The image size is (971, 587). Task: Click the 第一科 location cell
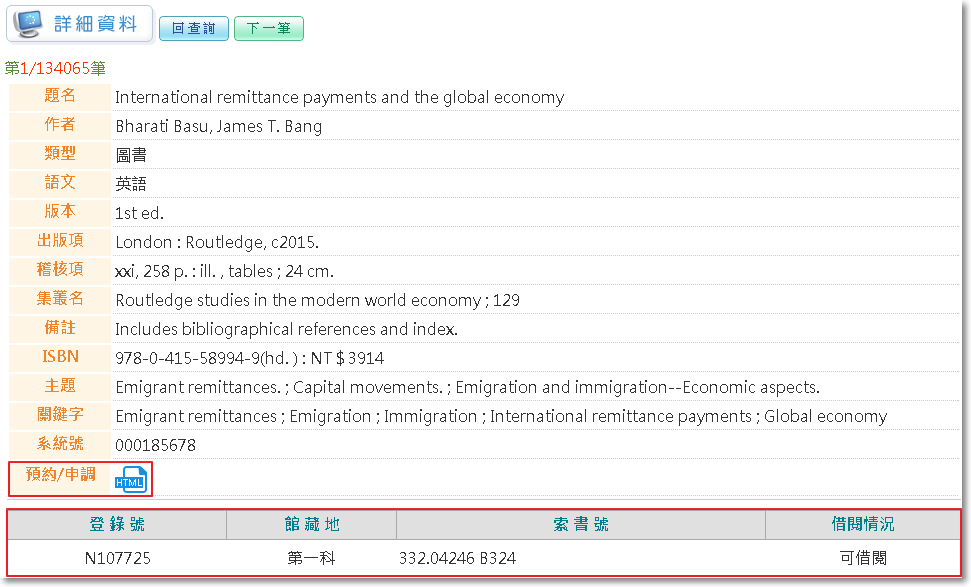311,558
